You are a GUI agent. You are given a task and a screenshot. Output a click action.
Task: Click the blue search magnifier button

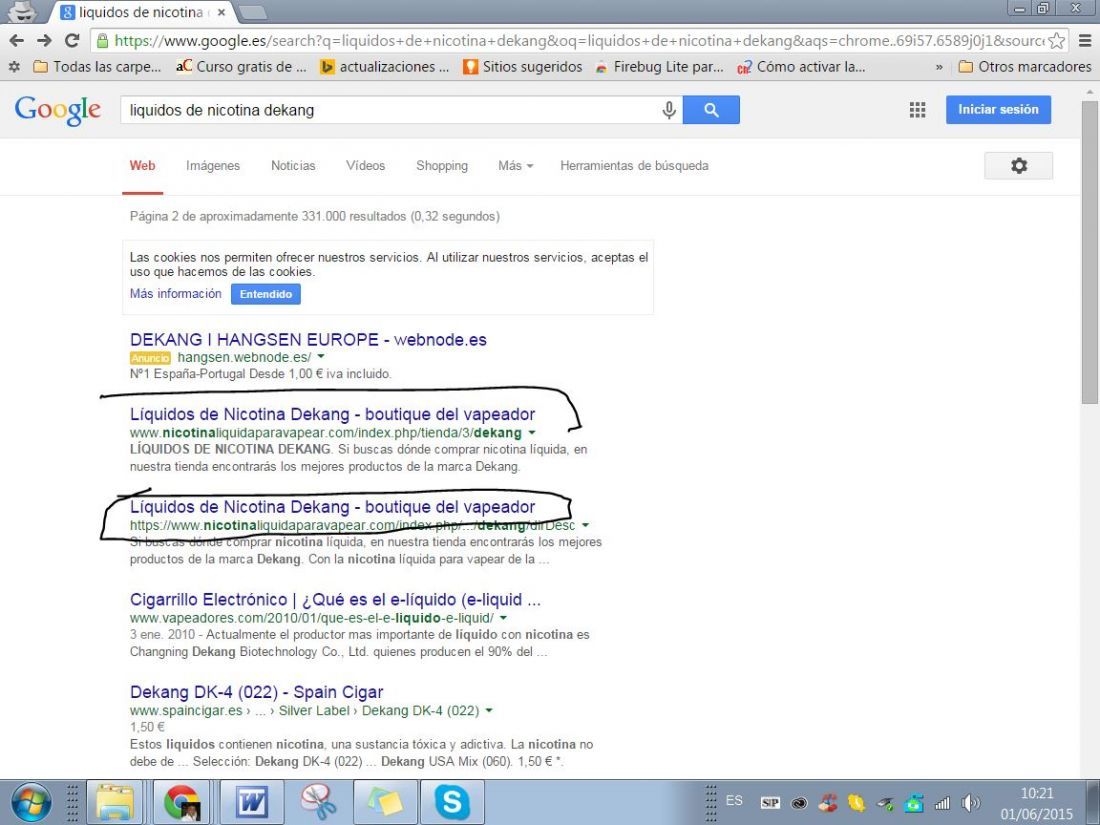711,109
